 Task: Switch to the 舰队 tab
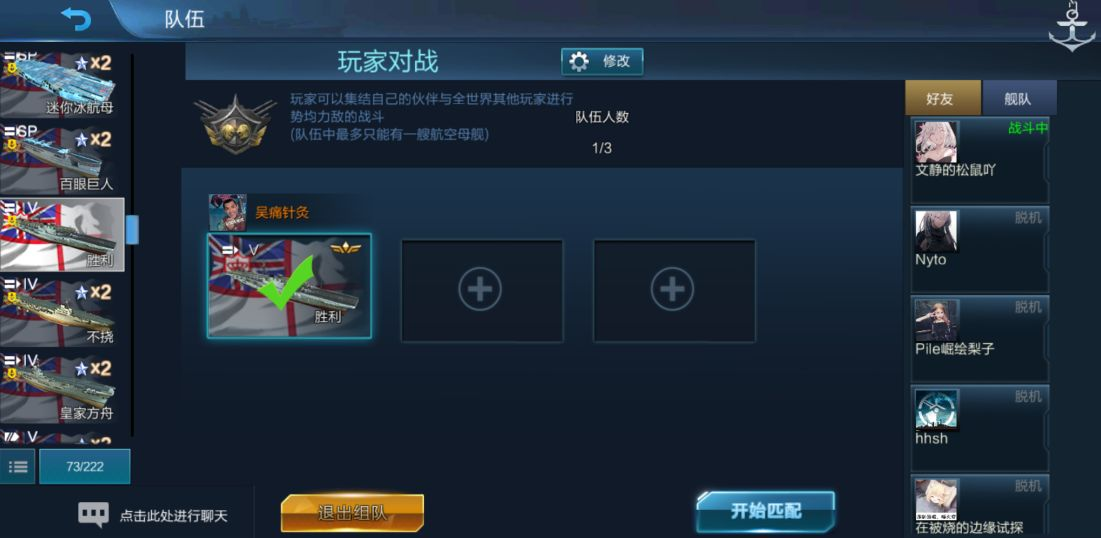click(1019, 99)
